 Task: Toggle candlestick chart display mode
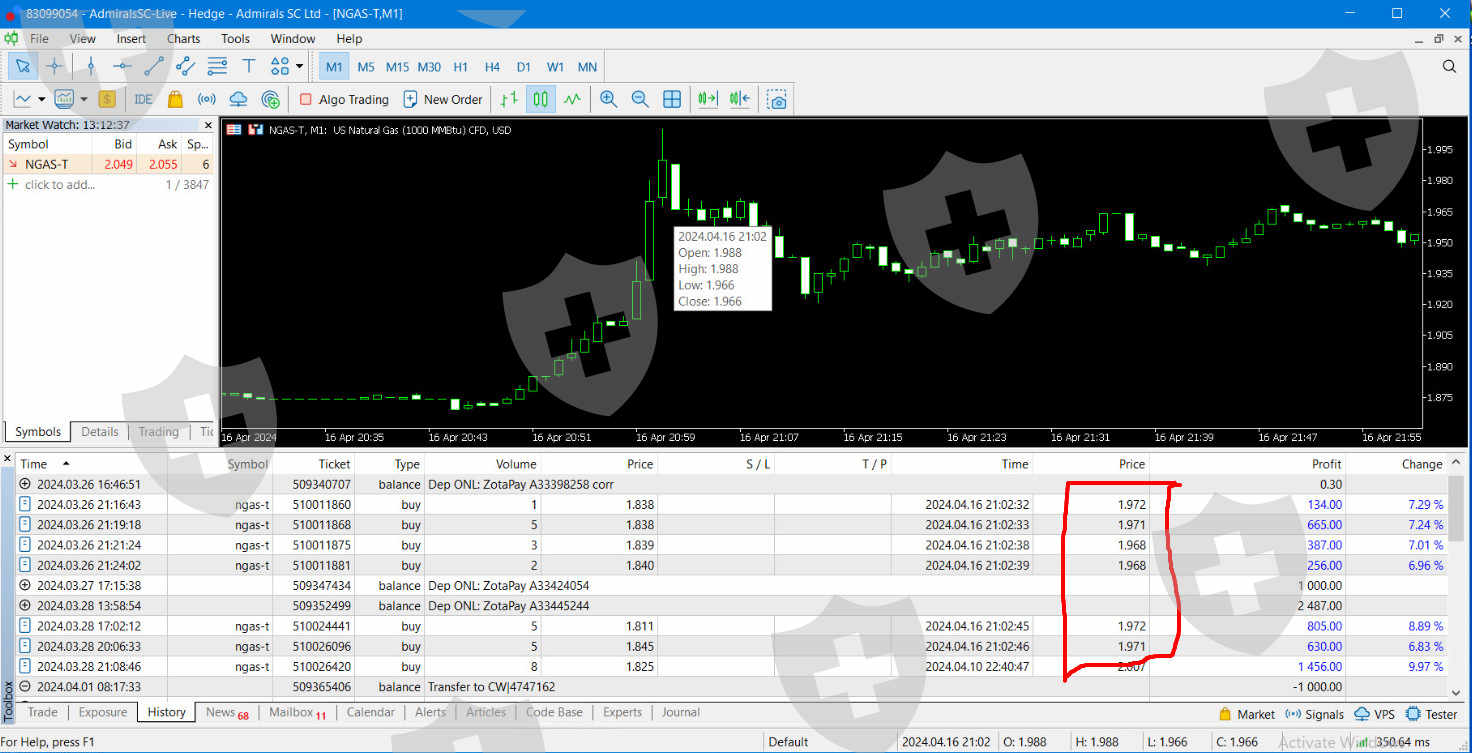541,99
